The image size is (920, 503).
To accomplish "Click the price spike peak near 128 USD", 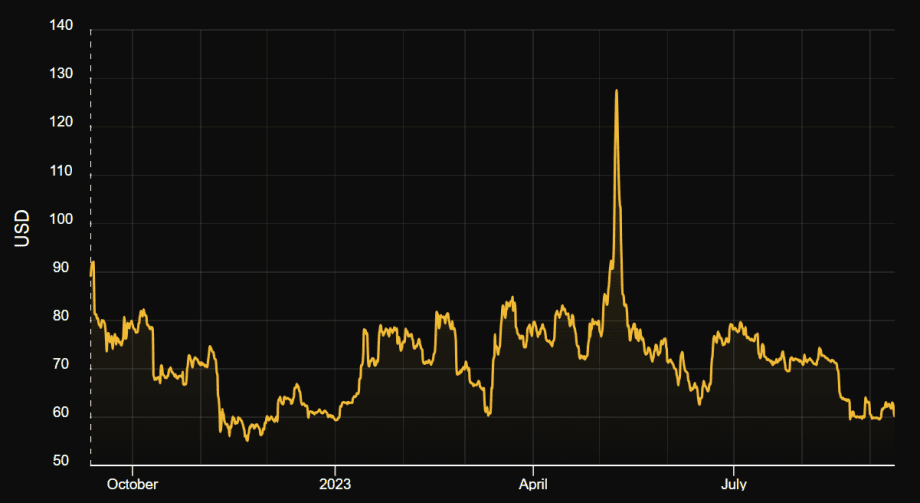I will point(616,91).
